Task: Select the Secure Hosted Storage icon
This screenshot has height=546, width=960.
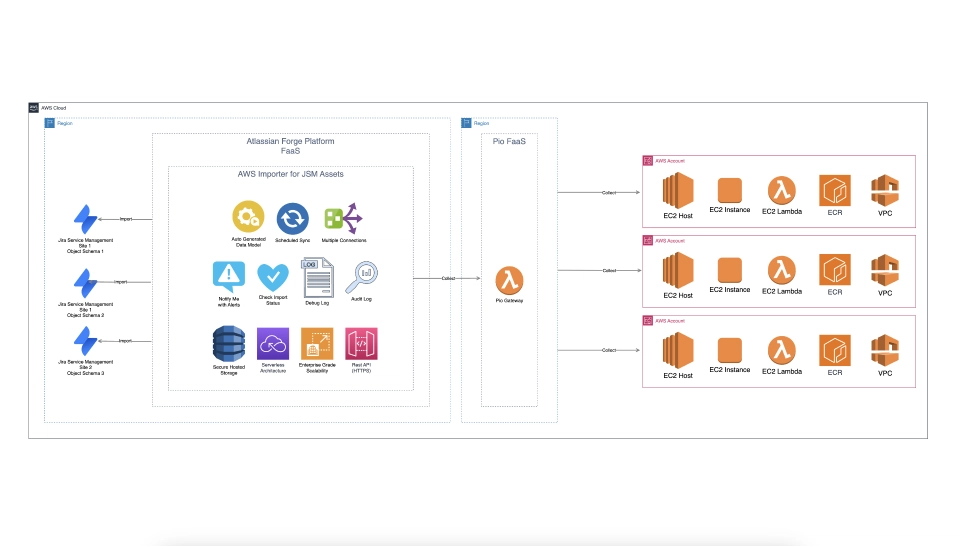Action: (229, 344)
